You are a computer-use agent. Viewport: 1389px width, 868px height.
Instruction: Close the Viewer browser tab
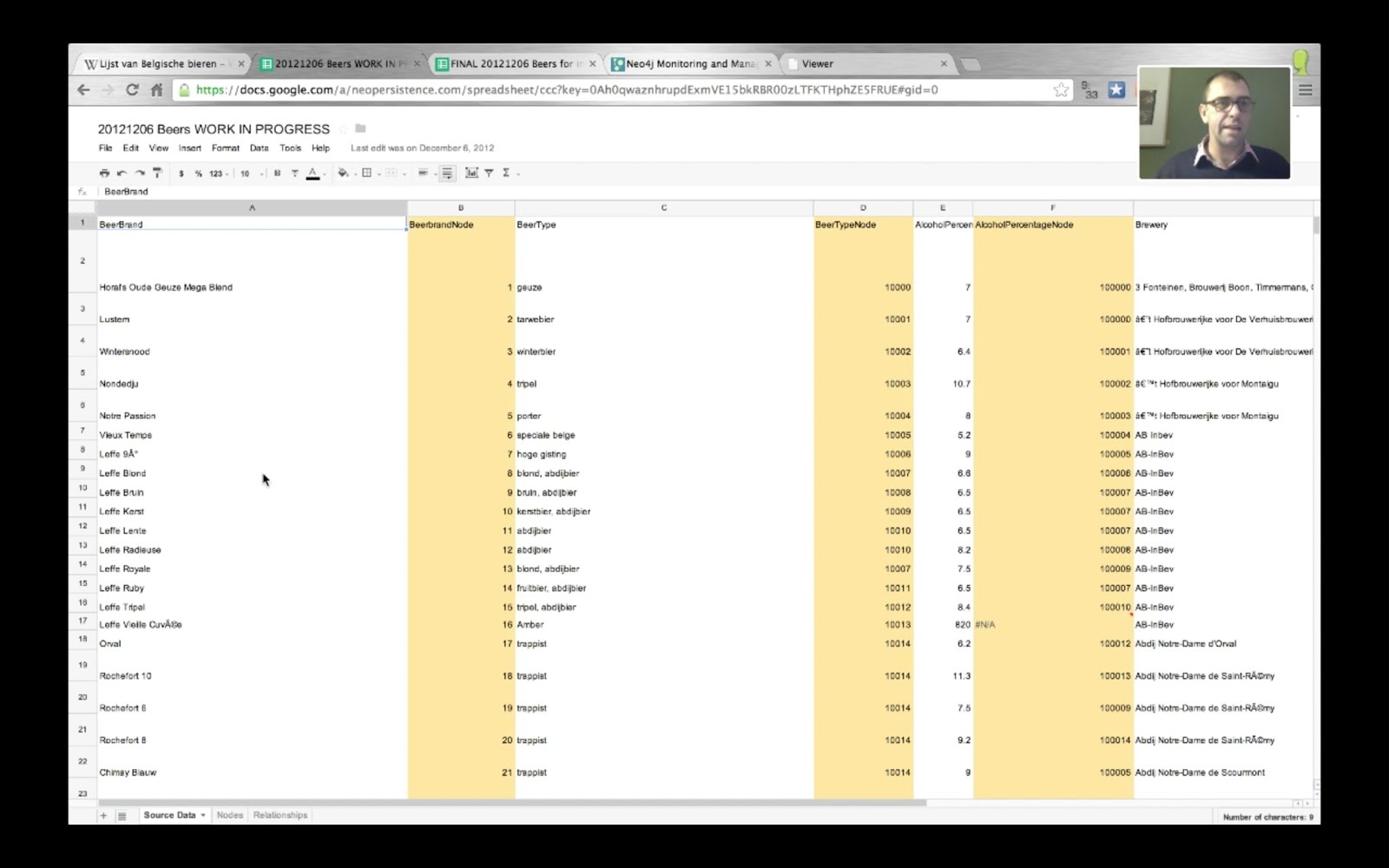944,64
